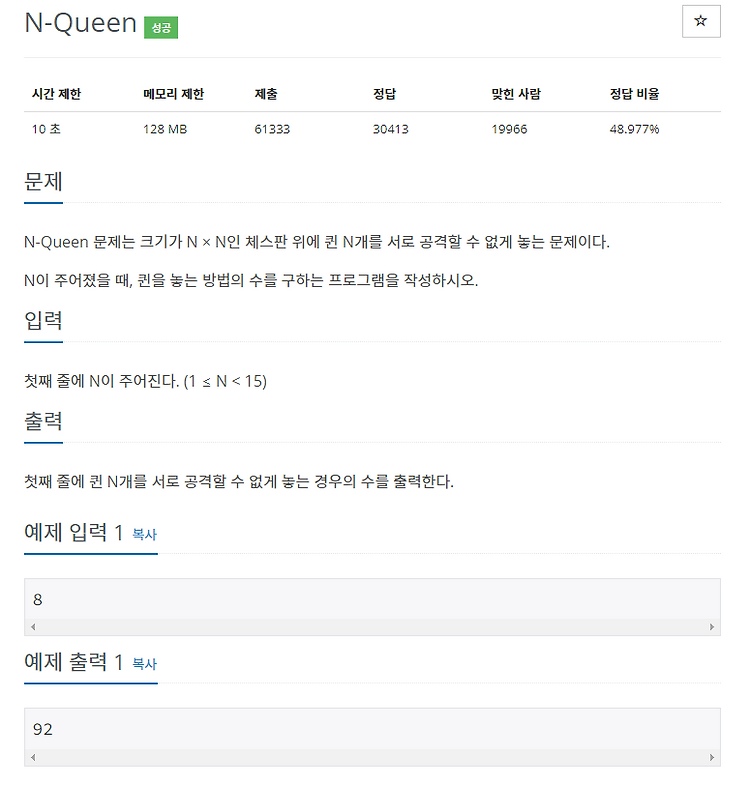Click the submission count 61333
The width and height of the screenshot is (750, 785).
click(x=272, y=129)
